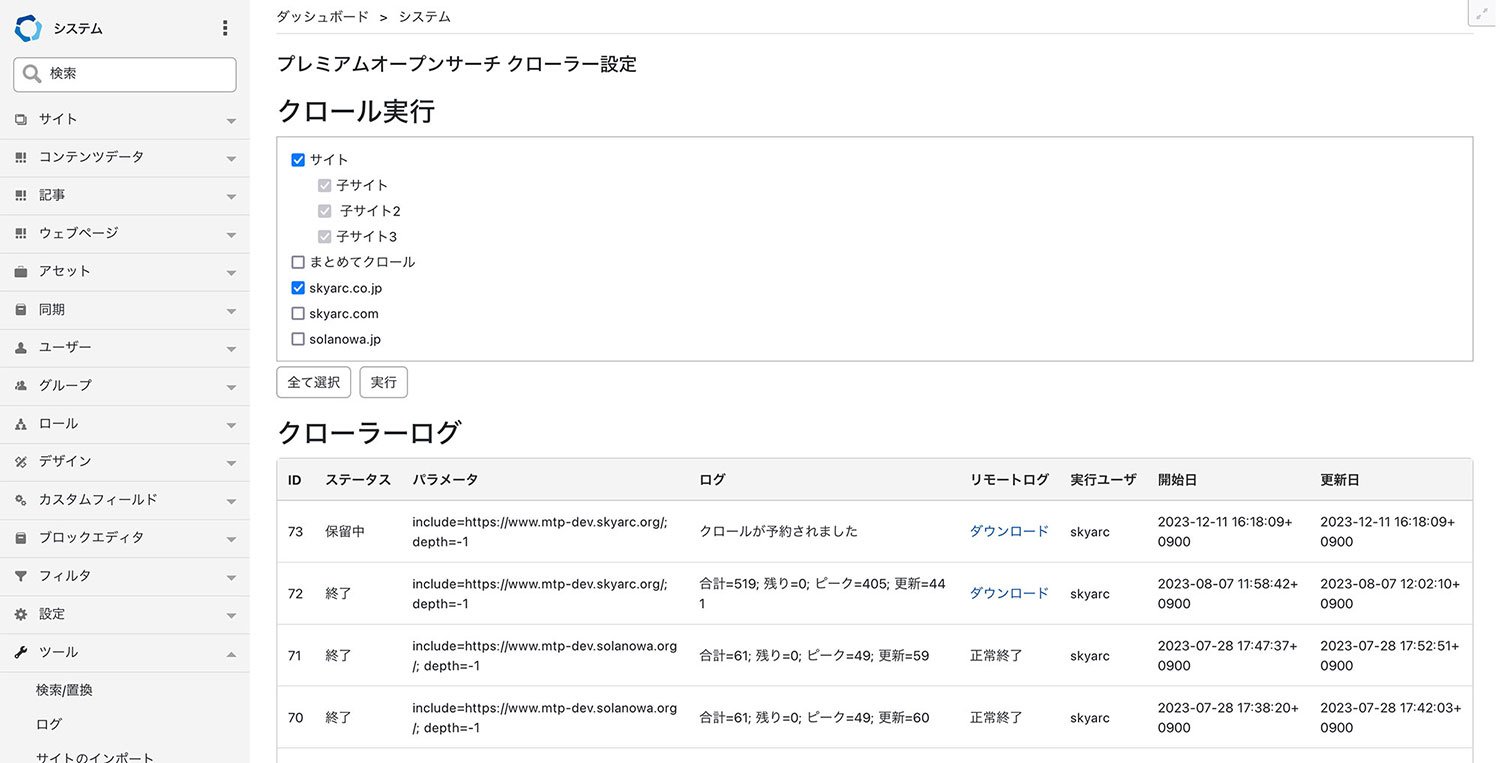1500x763 pixels.
Task: Click the ユーザー person icon
Action: 21,347
